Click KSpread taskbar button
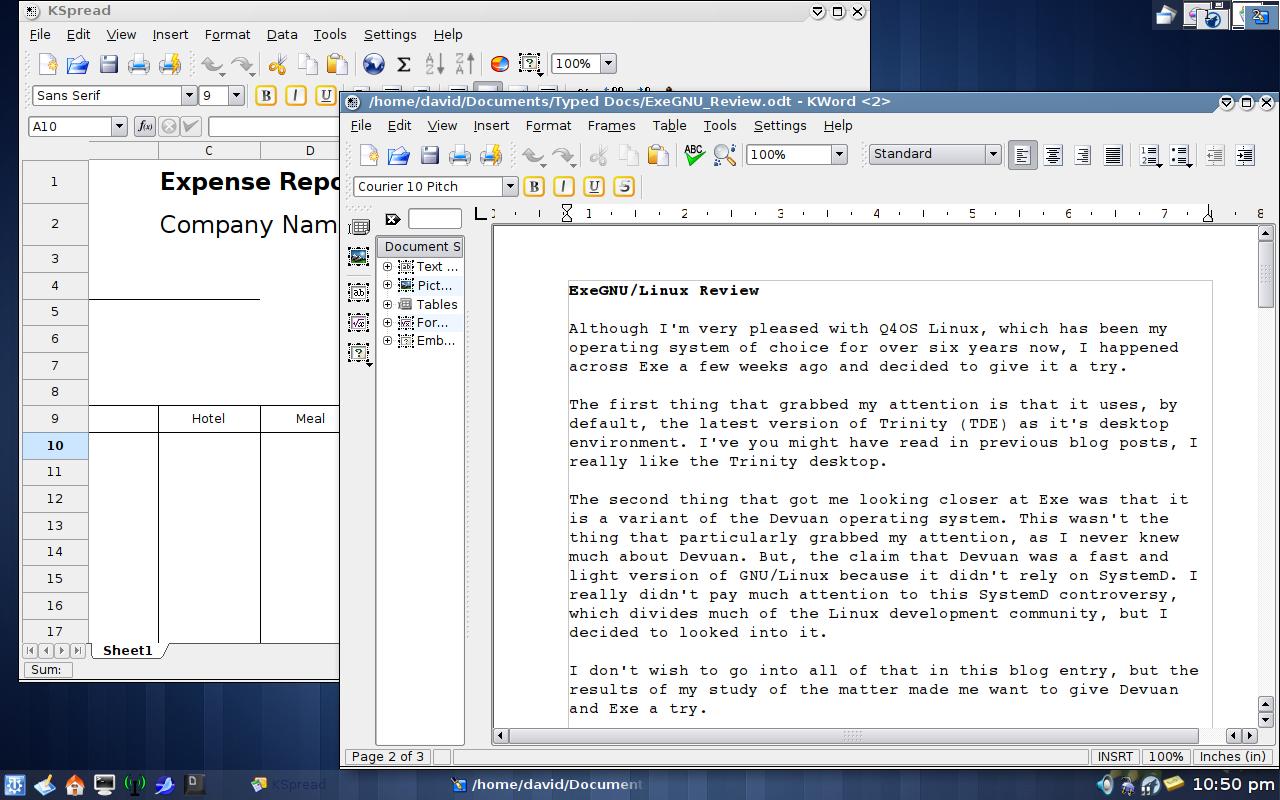The height and width of the screenshot is (800, 1280). [288, 785]
